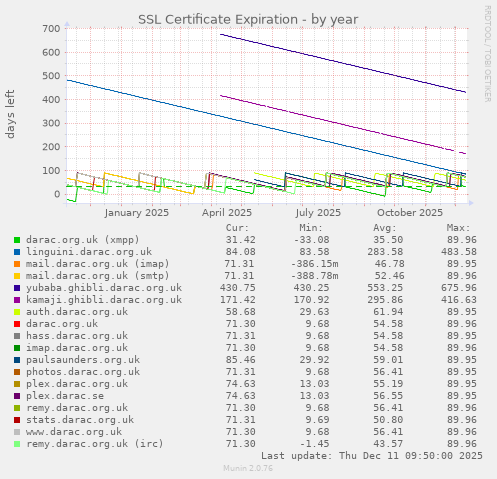
Task: Click the red darac.org.uk legend swatch
Action: (17, 324)
